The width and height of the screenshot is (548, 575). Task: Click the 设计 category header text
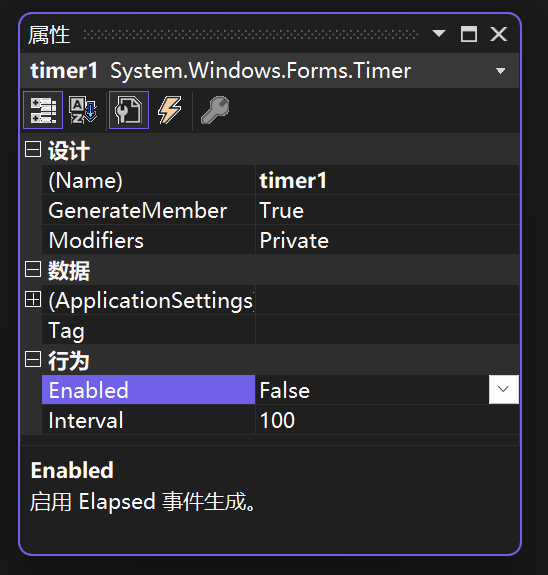pyautogui.click(x=69, y=151)
